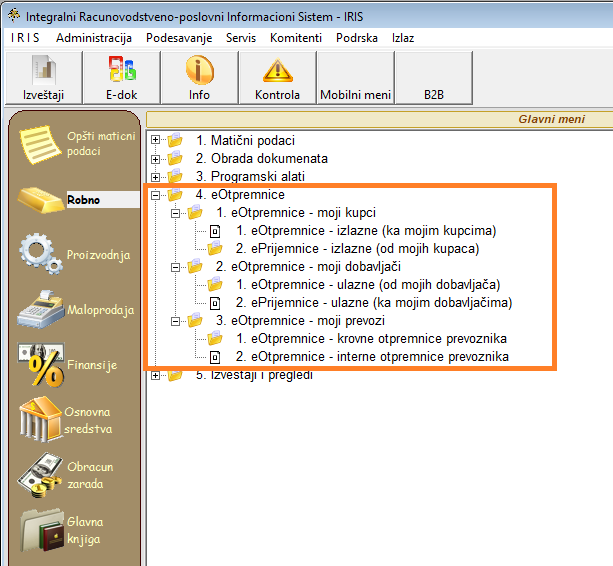This screenshot has width=613, height=566.
Task: Open the Info toolbar icon
Action: (x=199, y=78)
